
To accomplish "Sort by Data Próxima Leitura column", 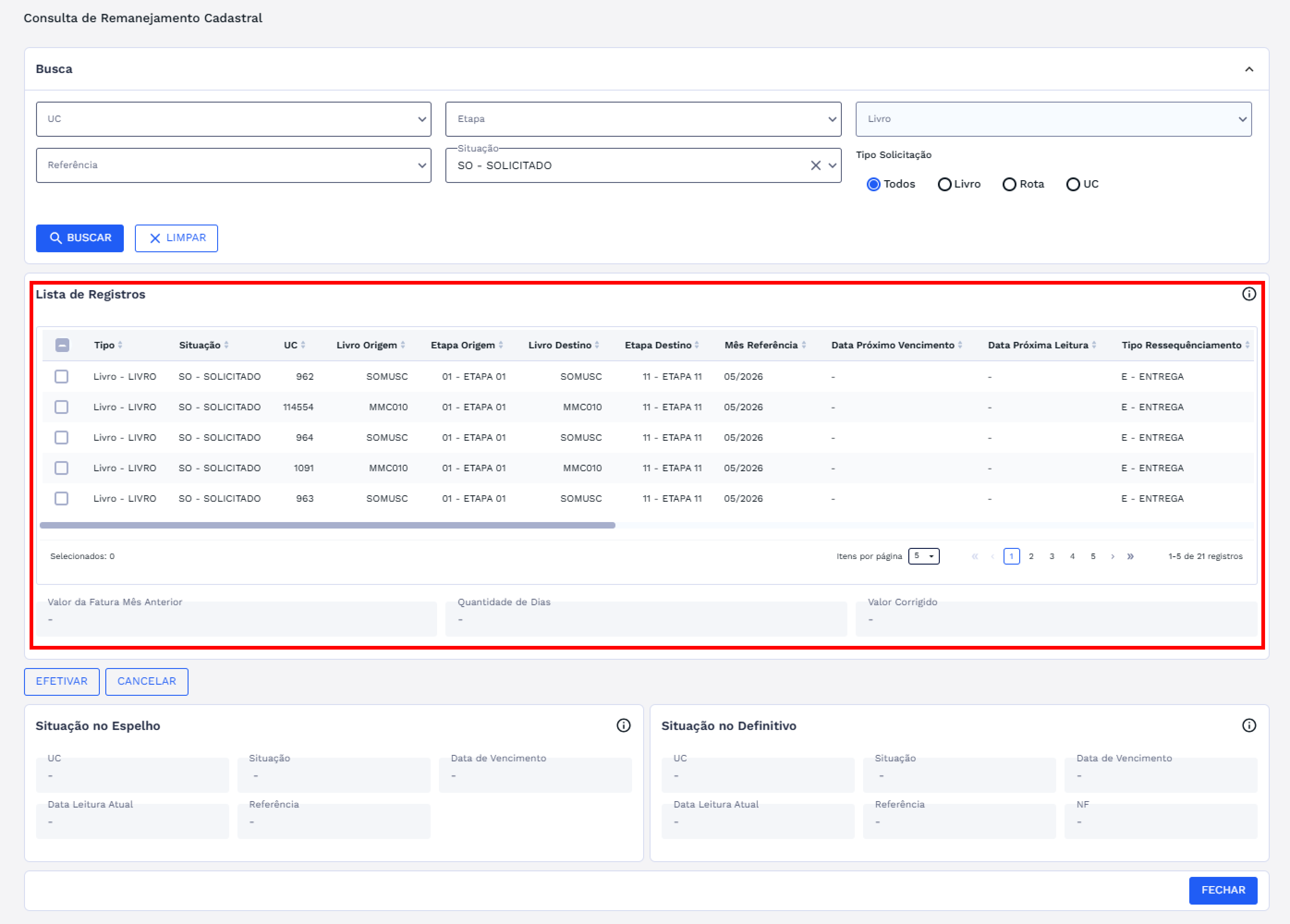I will click(1042, 345).
